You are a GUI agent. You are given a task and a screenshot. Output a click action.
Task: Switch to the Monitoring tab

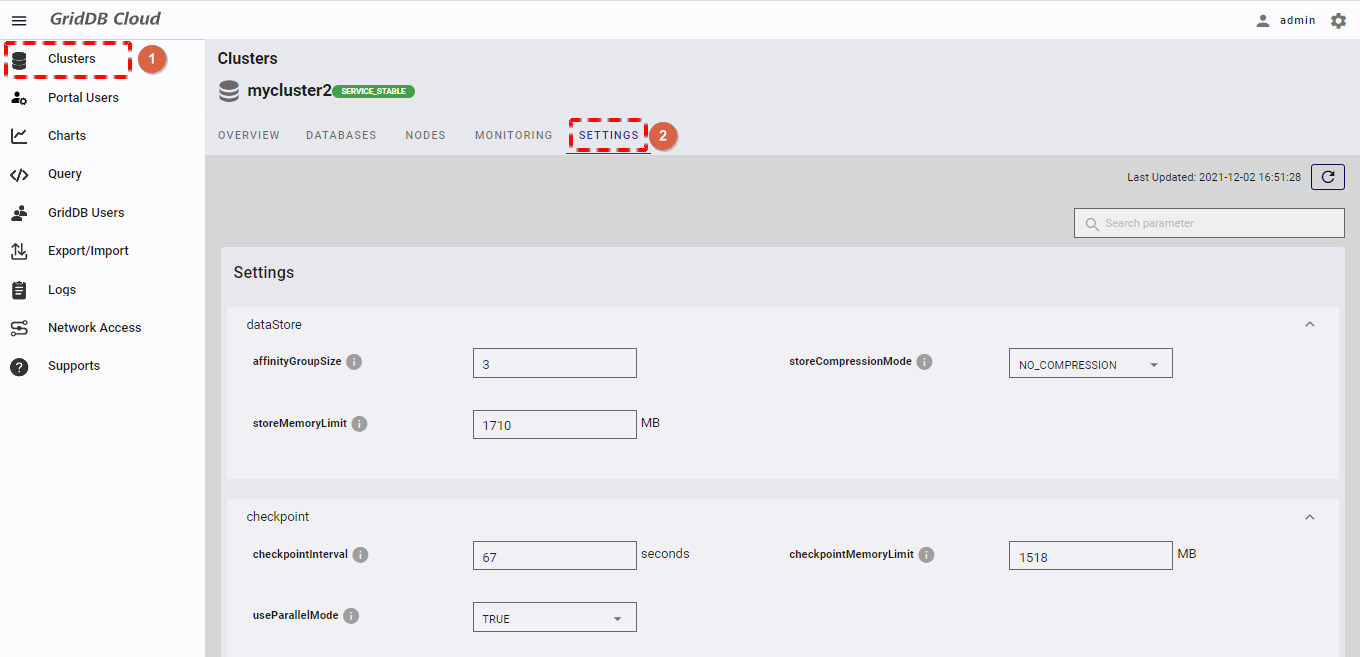point(513,135)
